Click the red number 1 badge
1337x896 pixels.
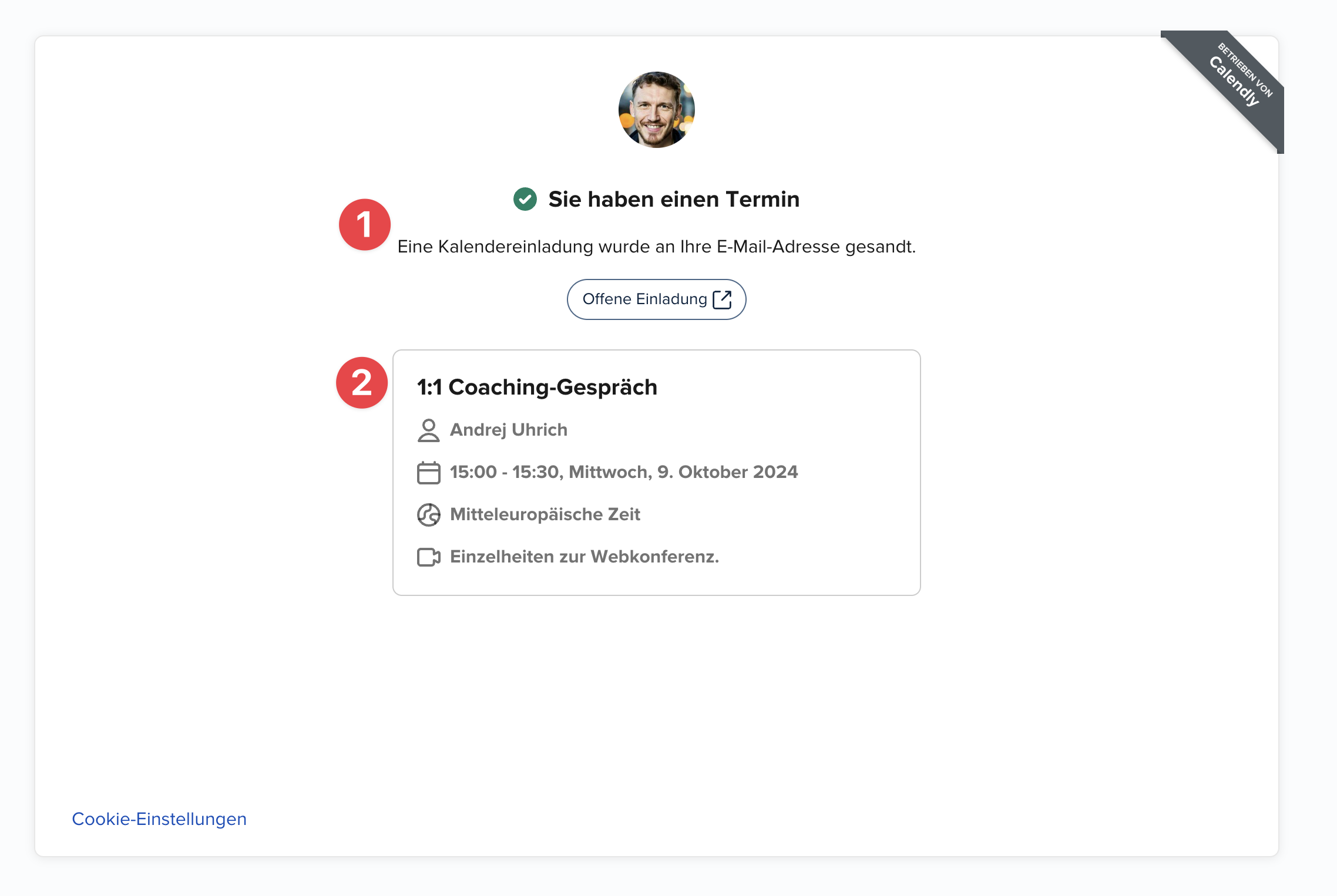tap(365, 225)
